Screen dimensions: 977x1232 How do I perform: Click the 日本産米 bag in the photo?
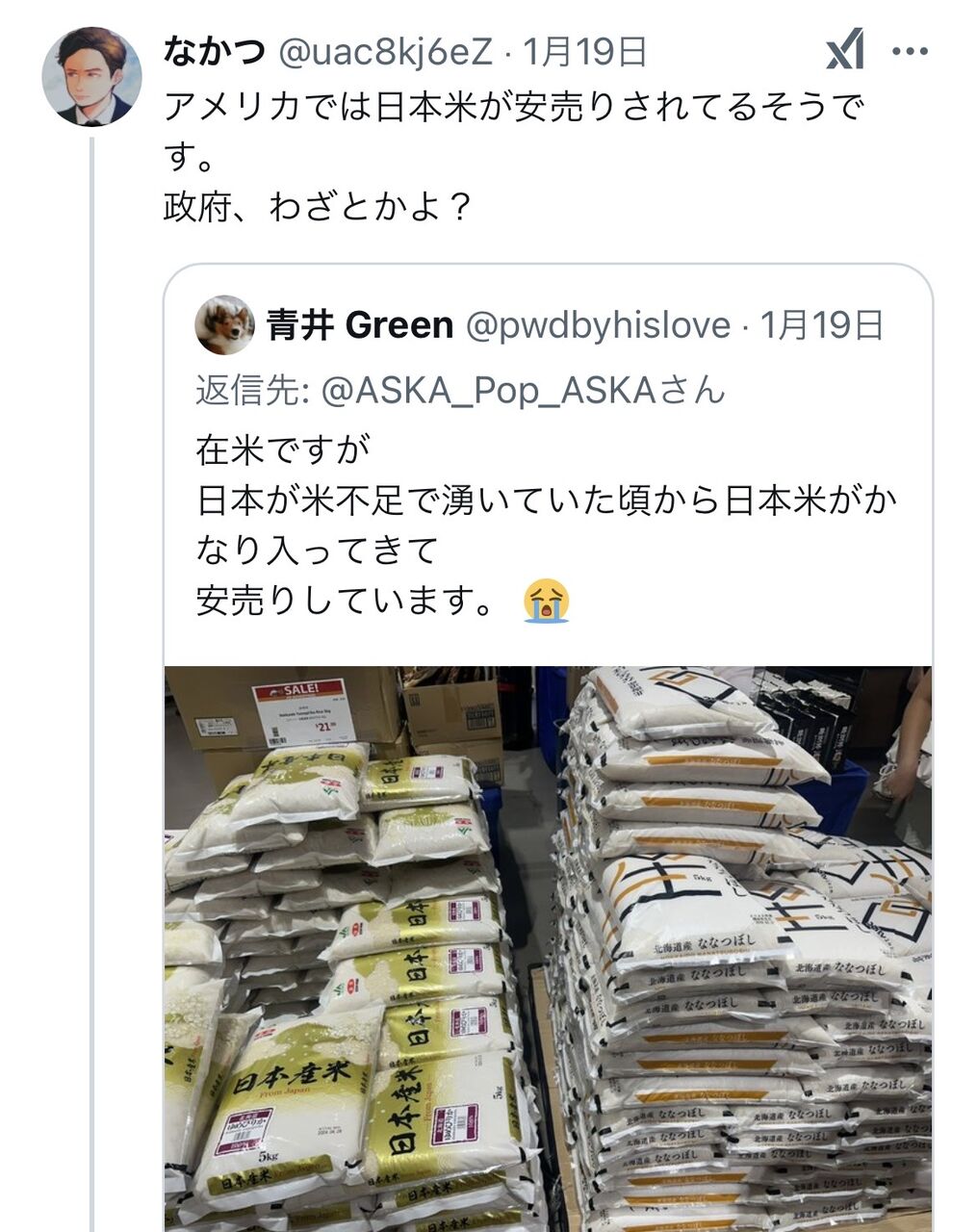(284, 1107)
